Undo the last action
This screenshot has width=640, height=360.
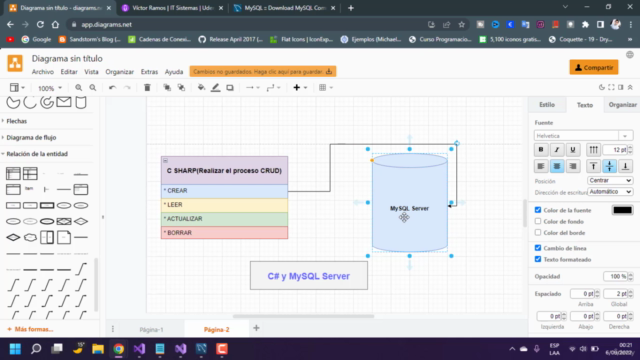point(112,88)
